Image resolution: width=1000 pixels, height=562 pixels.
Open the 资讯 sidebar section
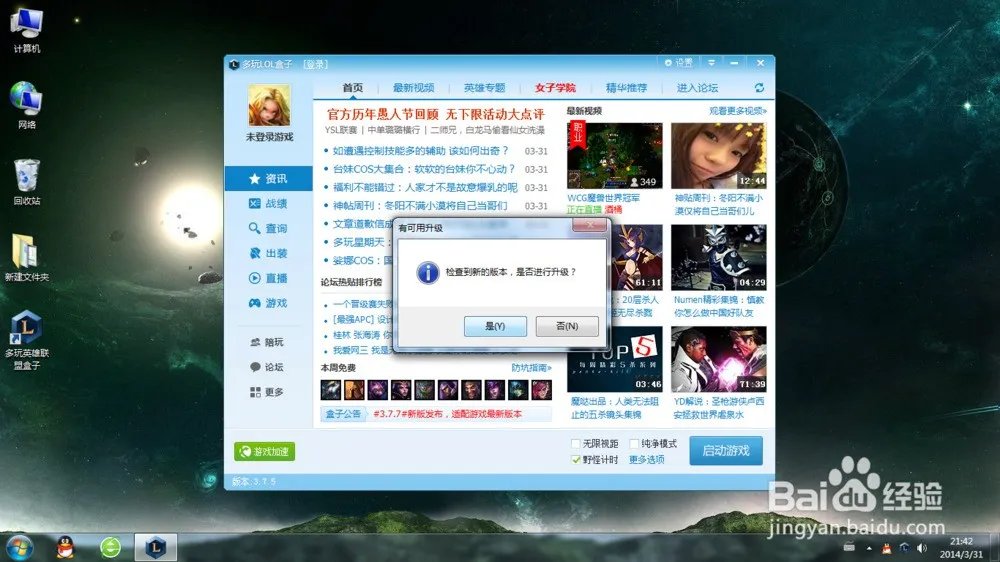pos(268,179)
